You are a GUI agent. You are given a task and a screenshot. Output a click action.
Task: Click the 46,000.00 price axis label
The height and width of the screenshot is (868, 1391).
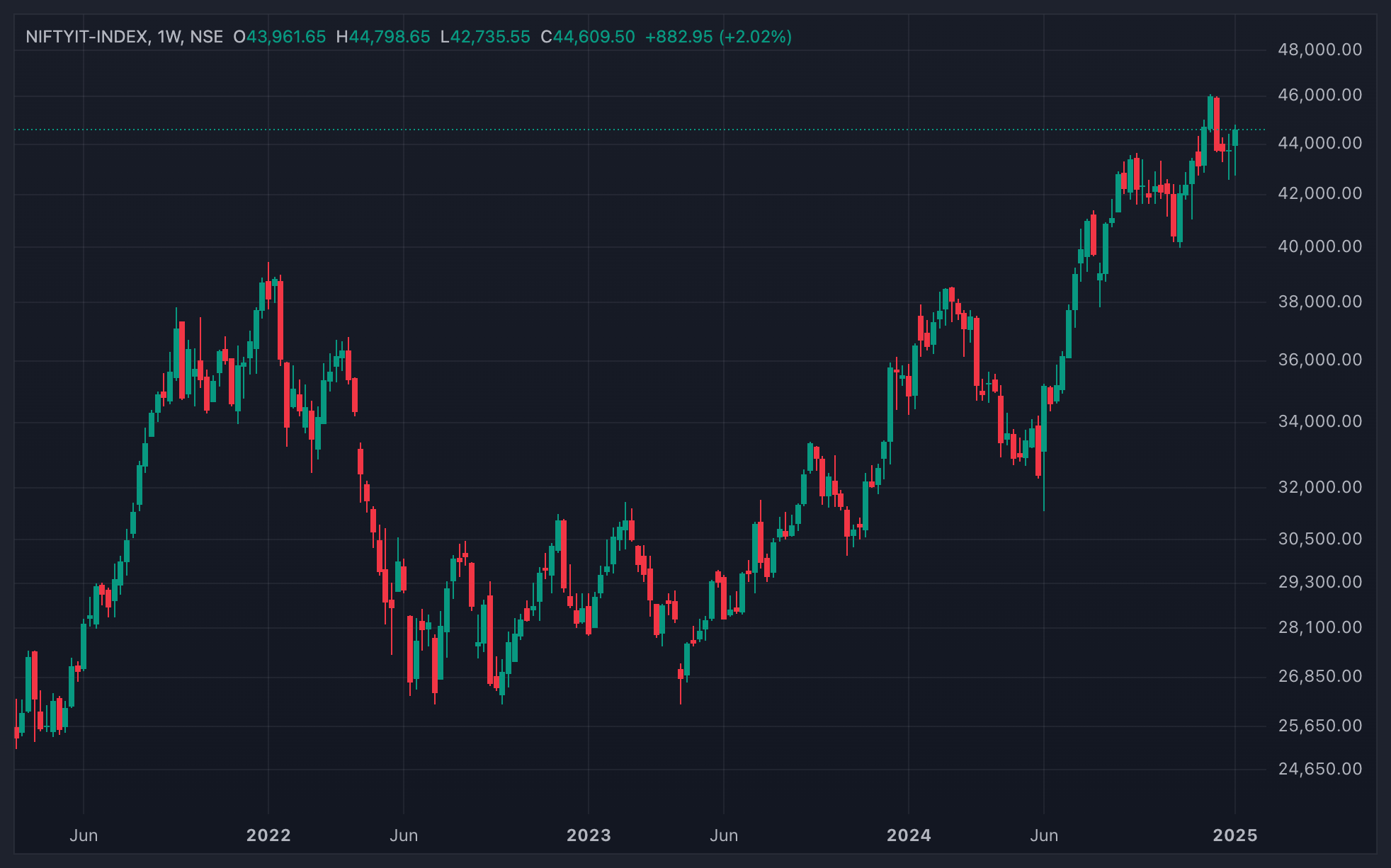(1319, 95)
